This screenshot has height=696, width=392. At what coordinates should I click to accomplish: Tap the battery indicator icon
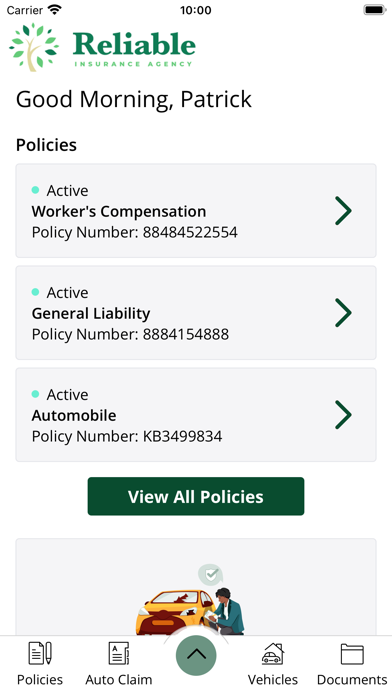click(x=374, y=9)
